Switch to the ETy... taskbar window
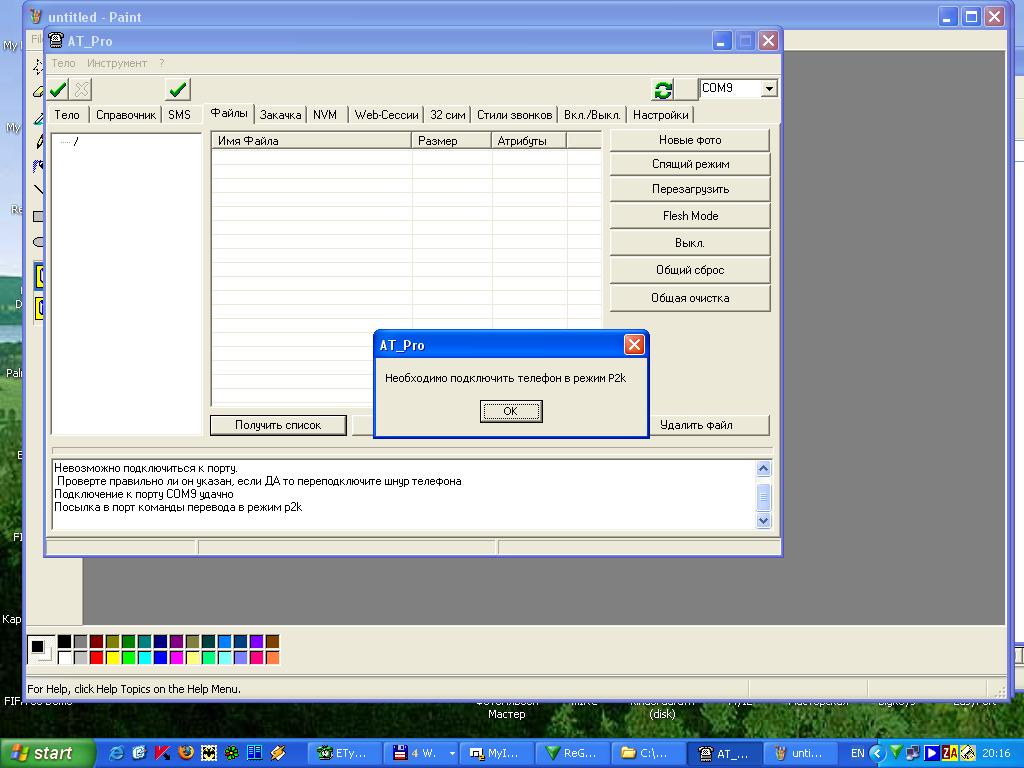 click(343, 753)
